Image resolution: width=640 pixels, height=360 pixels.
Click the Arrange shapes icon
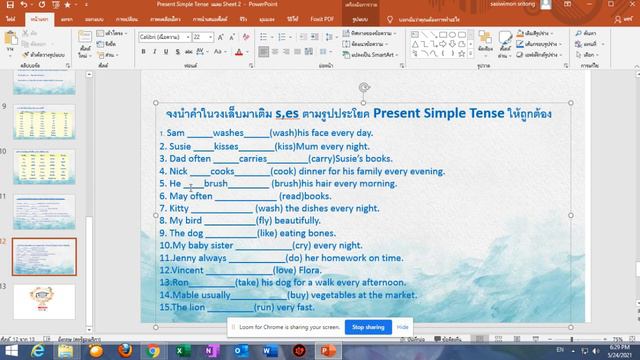[x=485, y=38]
